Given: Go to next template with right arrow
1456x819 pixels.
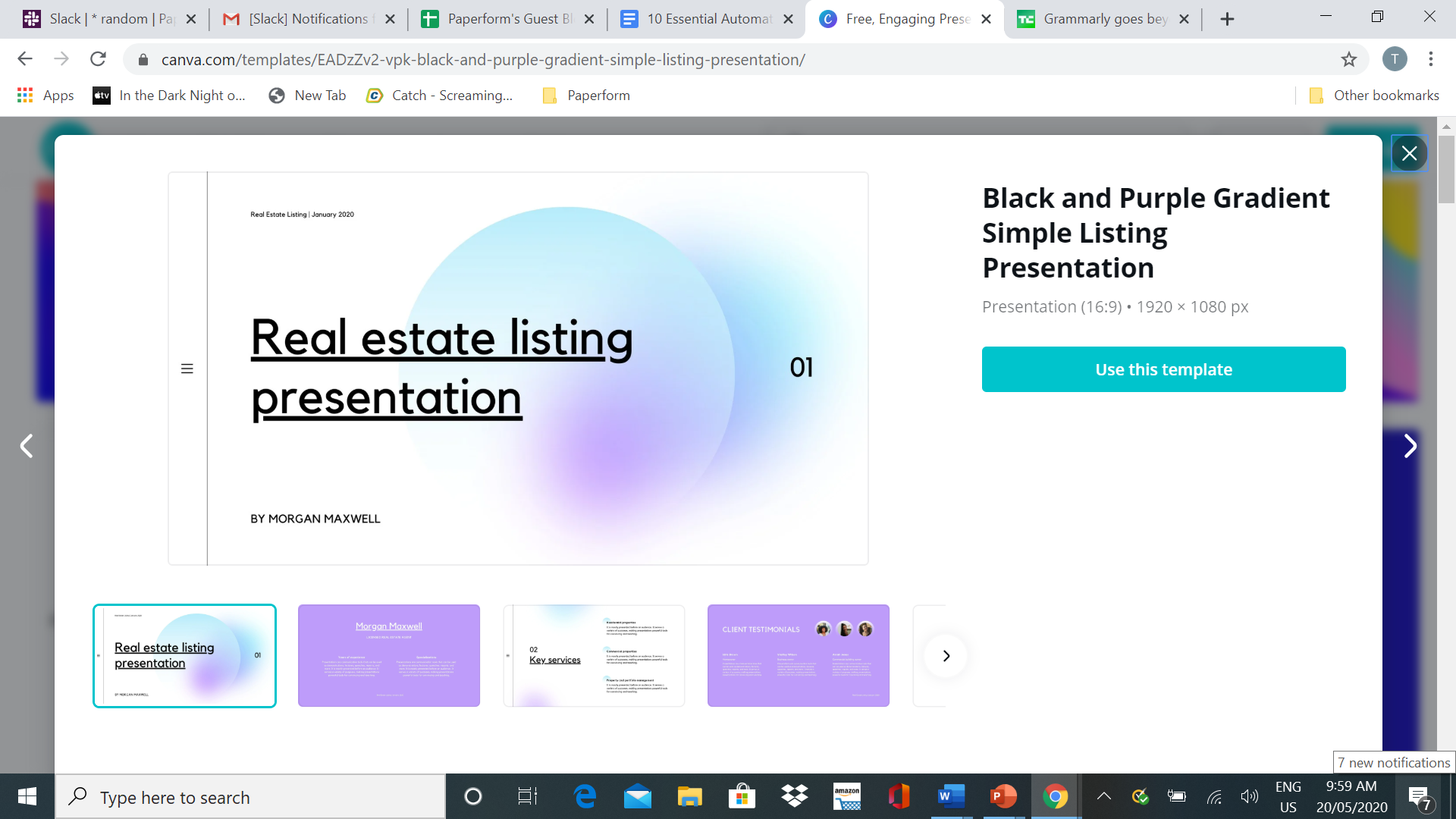Looking at the screenshot, I should pyautogui.click(x=1410, y=446).
